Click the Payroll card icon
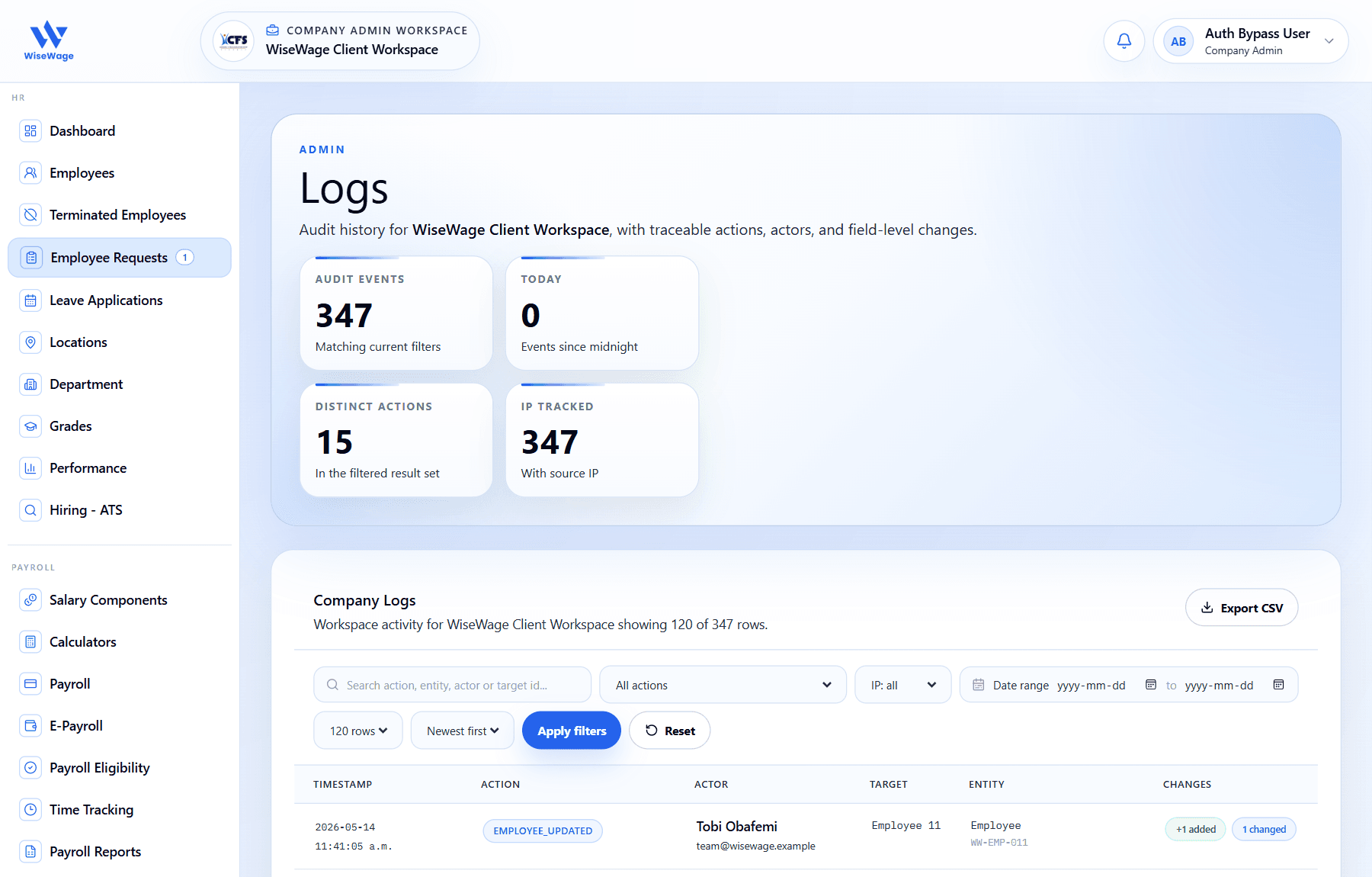The width and height of the screenshot is (1372, 877). click(30, 684)
